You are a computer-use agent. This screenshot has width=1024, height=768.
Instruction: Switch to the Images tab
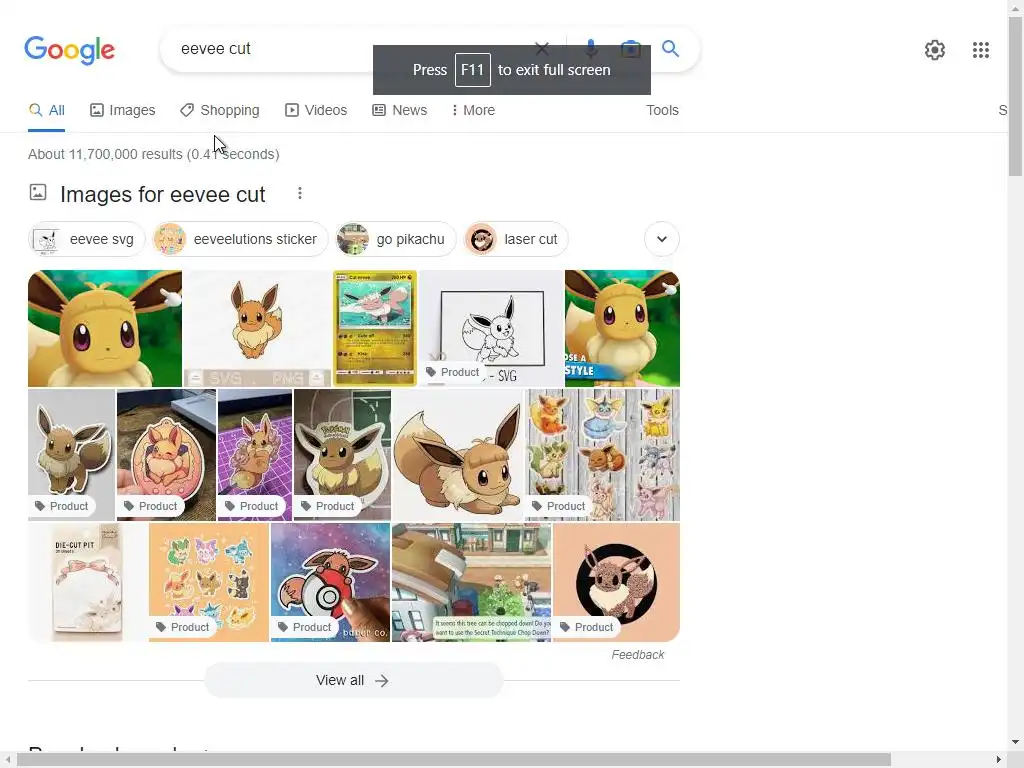pyautogui.click(x=123, y=110)
